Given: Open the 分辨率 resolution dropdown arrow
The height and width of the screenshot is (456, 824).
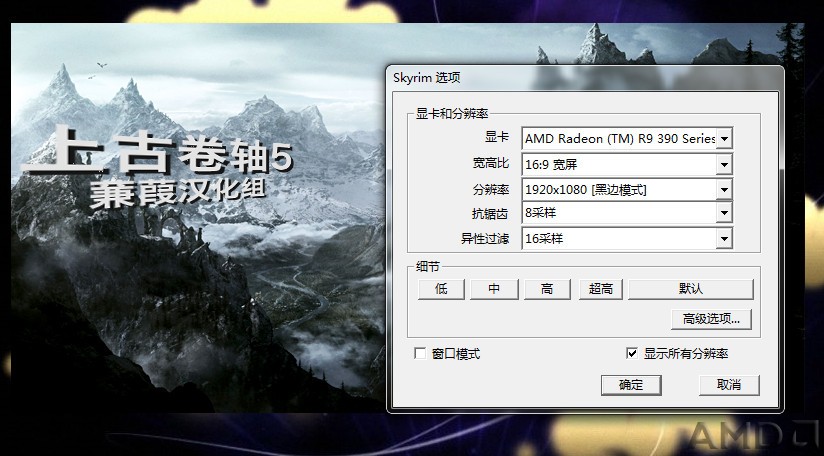Looking at the screenshot, I should pos(725,190).
